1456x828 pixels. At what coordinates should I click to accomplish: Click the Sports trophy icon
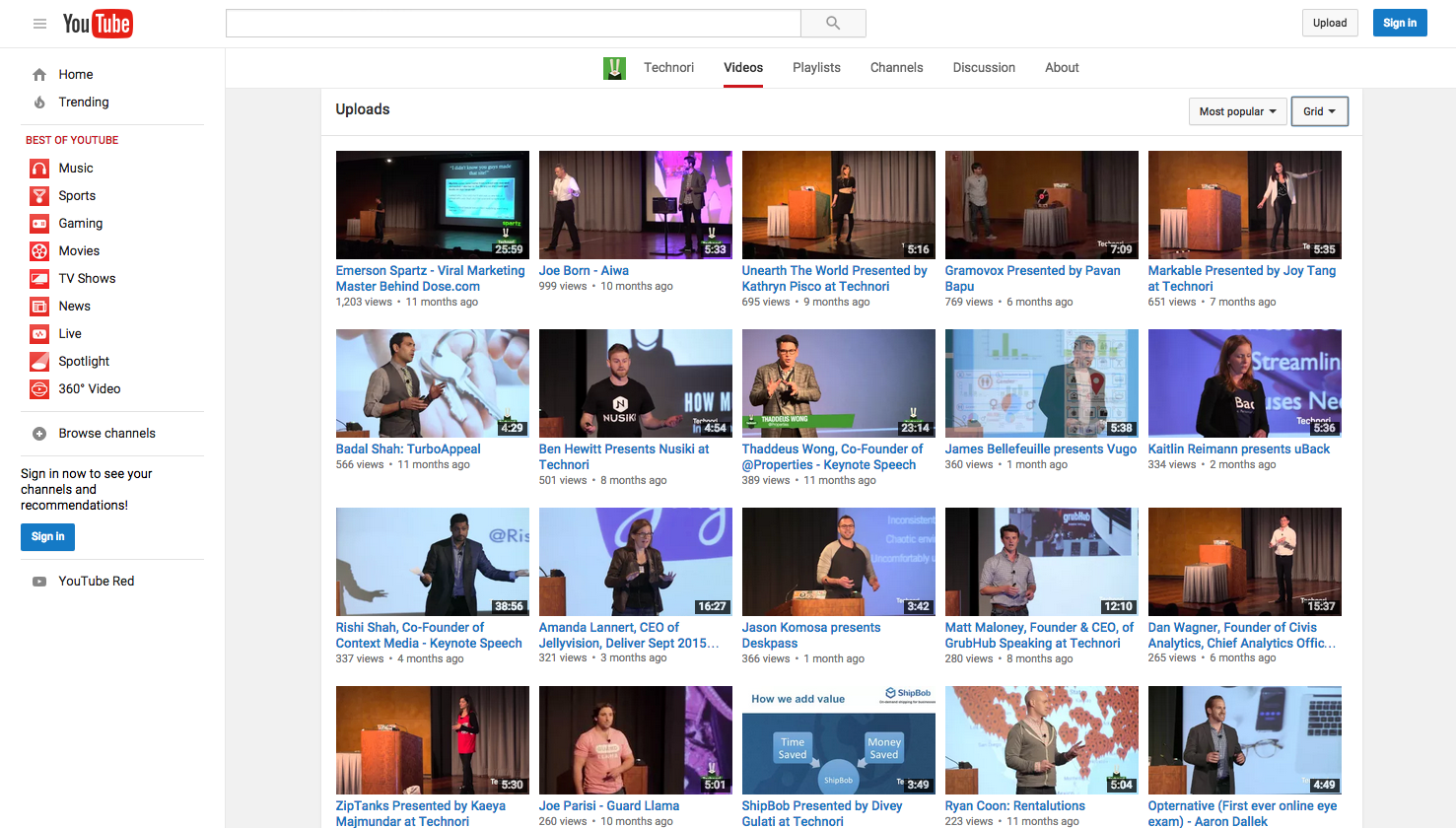[39, 196]
